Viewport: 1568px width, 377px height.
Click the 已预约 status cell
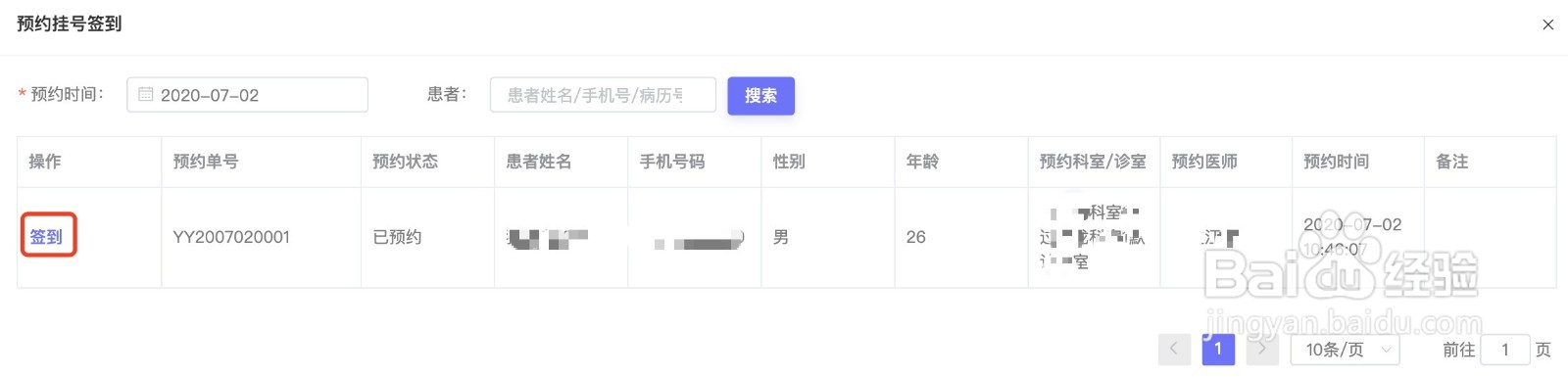(397, 237)
